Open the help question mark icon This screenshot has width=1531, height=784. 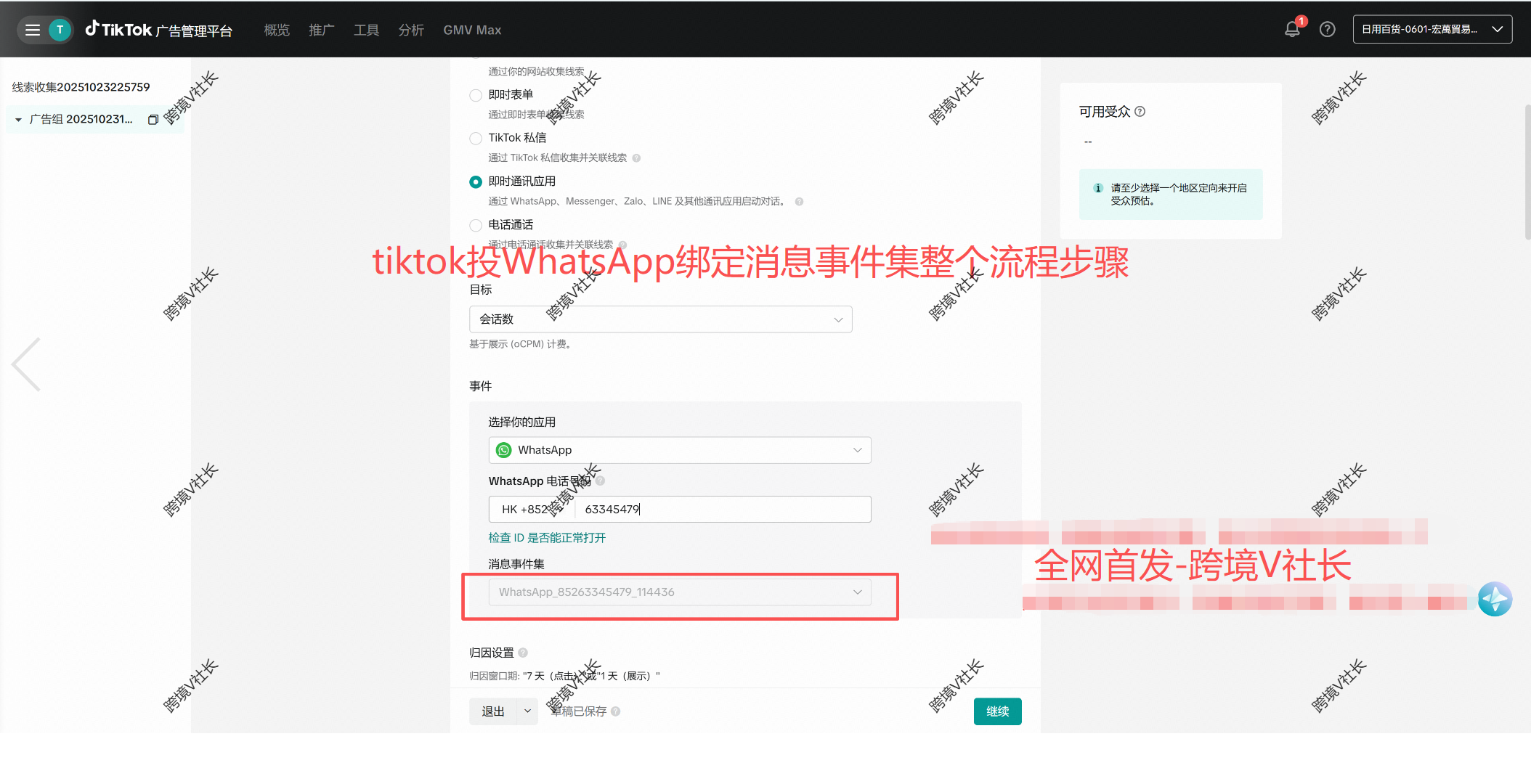1327,29
